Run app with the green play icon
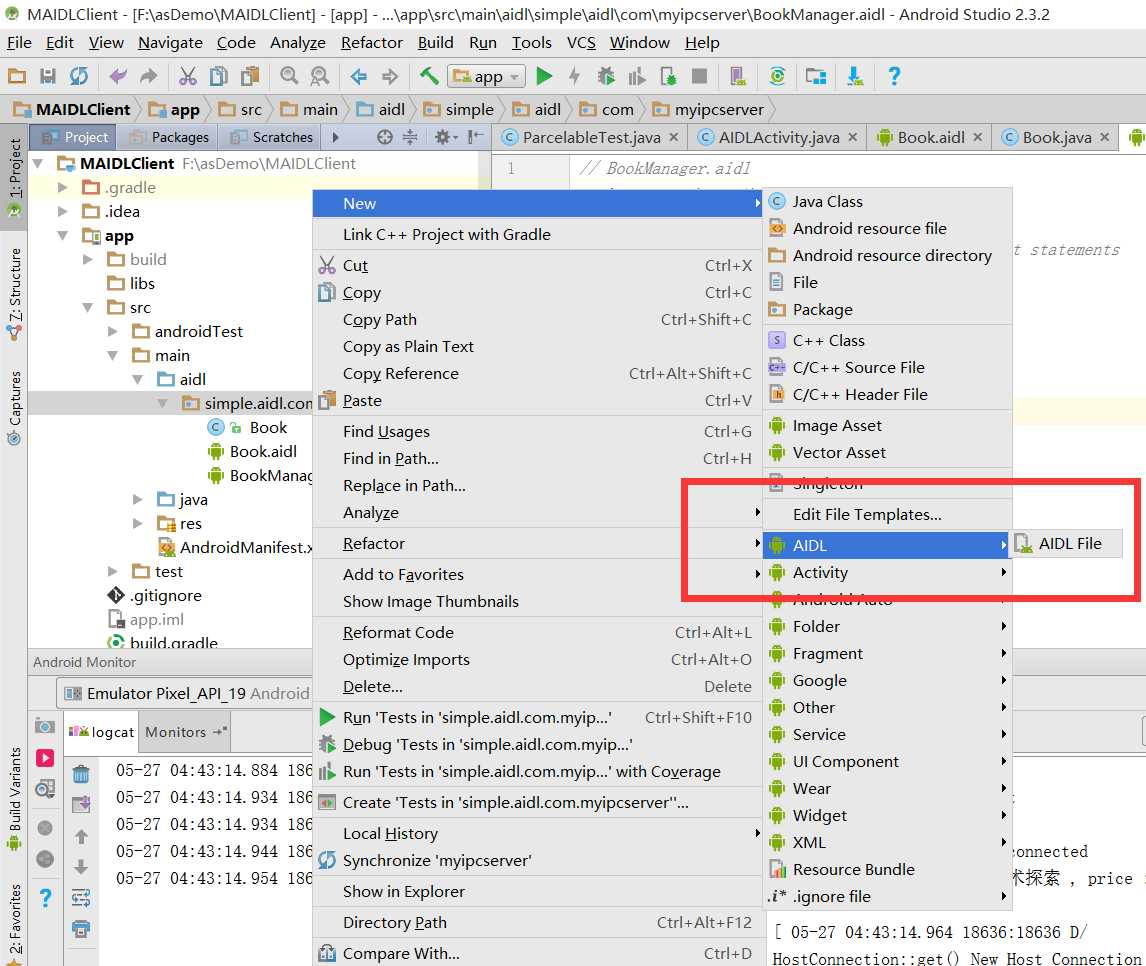Screen dimensions: 1146x966 pos(543,76)
